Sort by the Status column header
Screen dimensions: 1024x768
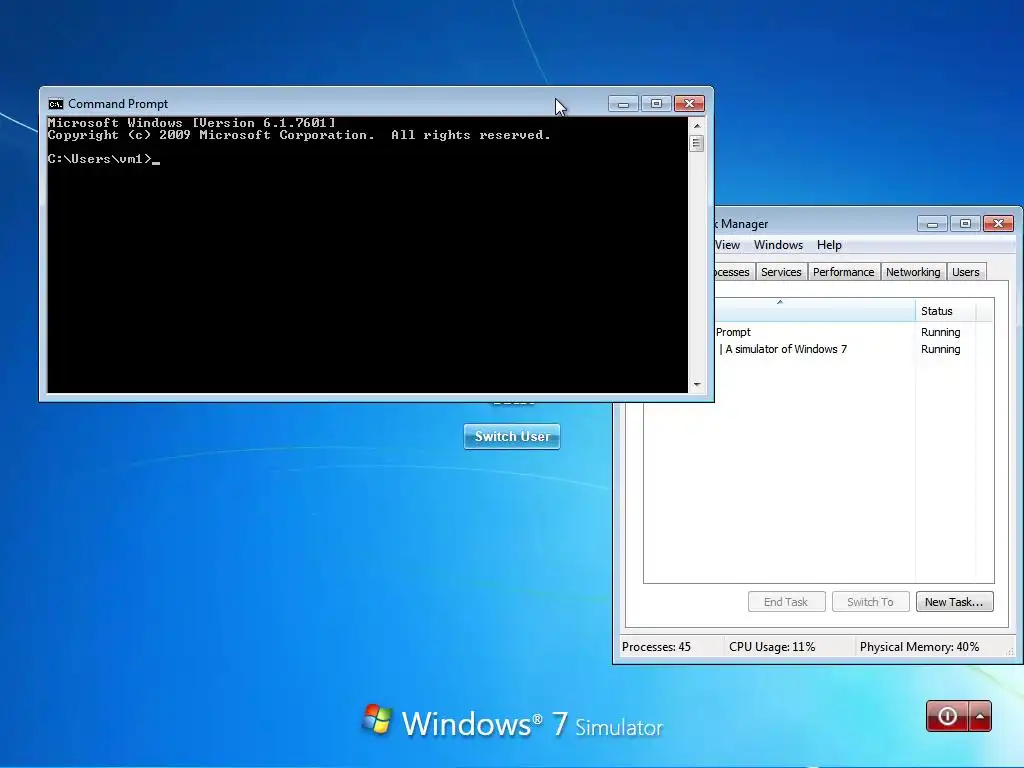[945, 312]
